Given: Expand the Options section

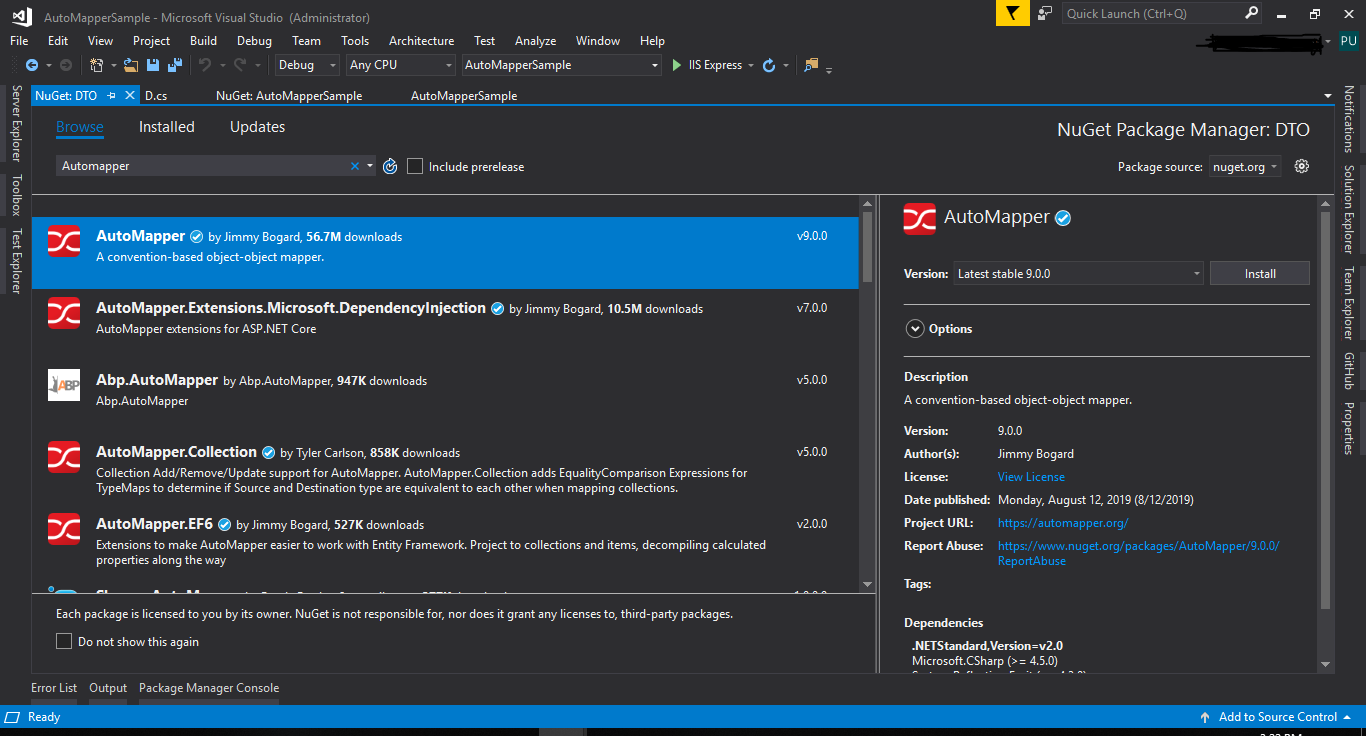Looking at the screenshot, I should click(x=914, y=329).
